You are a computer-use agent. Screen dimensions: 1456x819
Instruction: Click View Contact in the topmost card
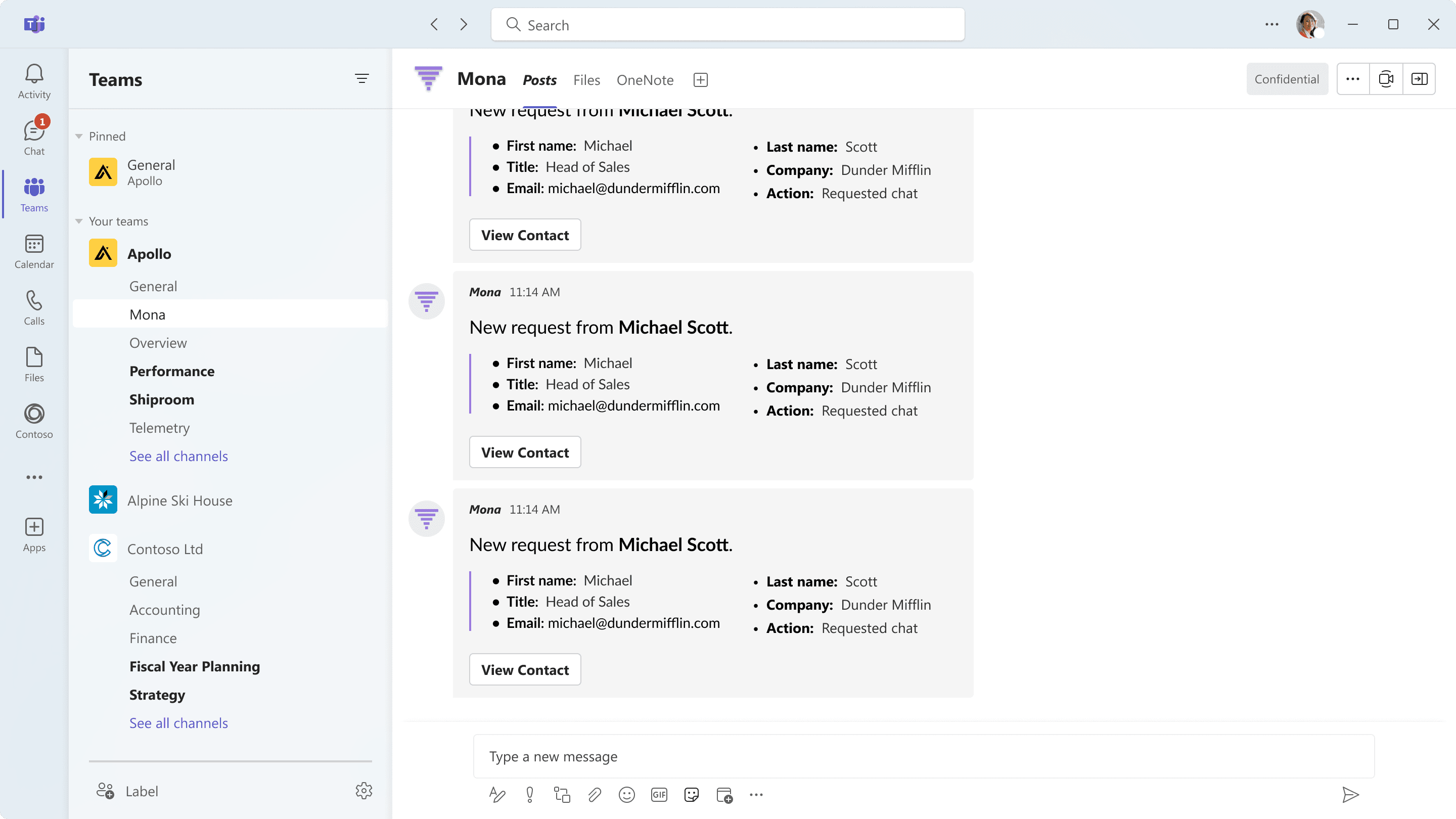[525, 235]
